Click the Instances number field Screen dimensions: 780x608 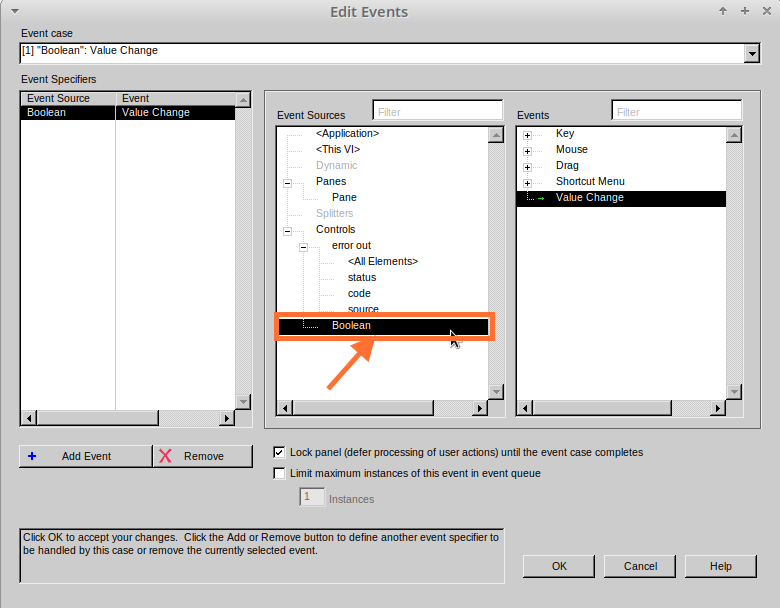pyautogui.click(x=312, y=497)
